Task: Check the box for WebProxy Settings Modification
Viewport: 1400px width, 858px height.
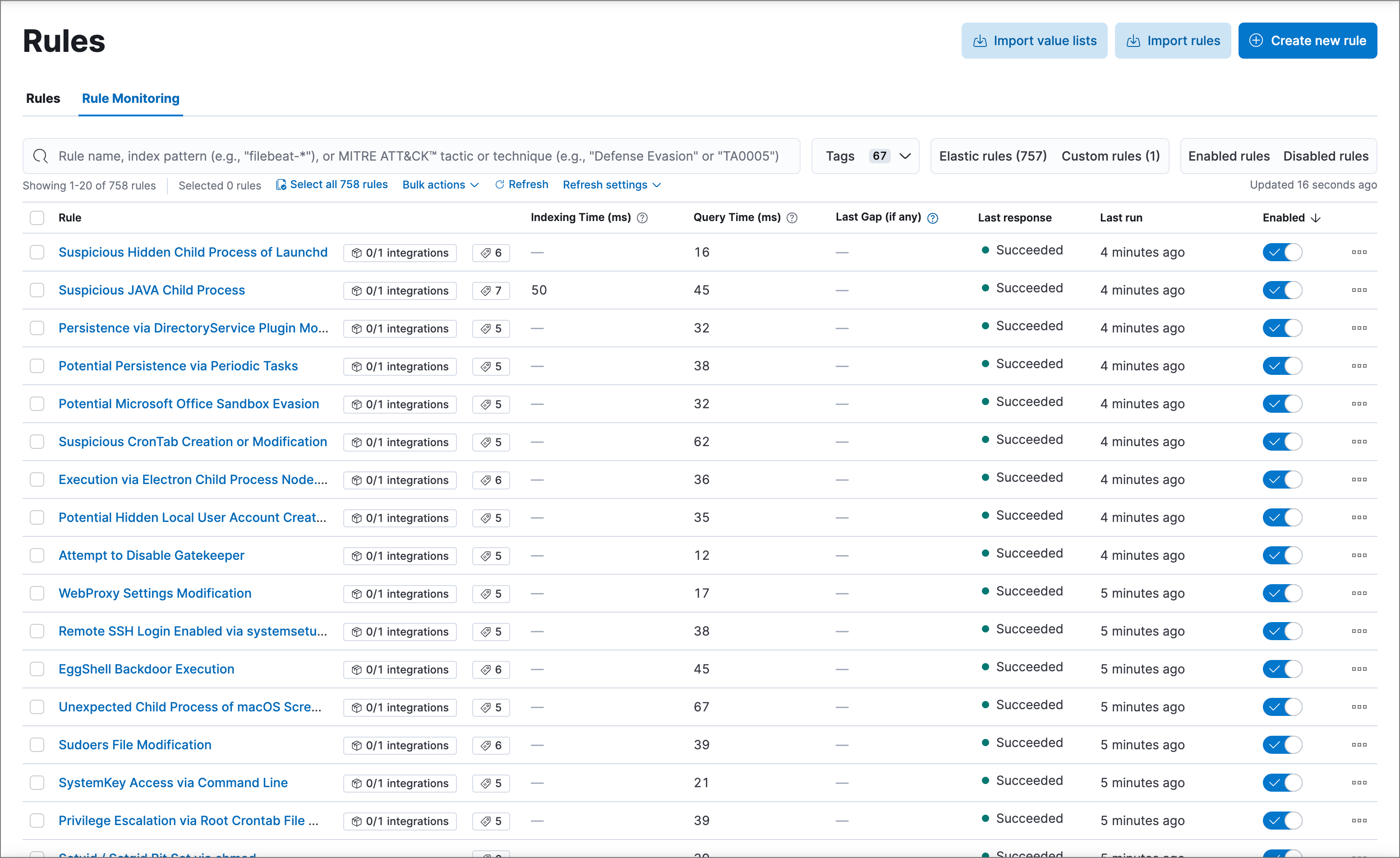Action: pos(37,593)
